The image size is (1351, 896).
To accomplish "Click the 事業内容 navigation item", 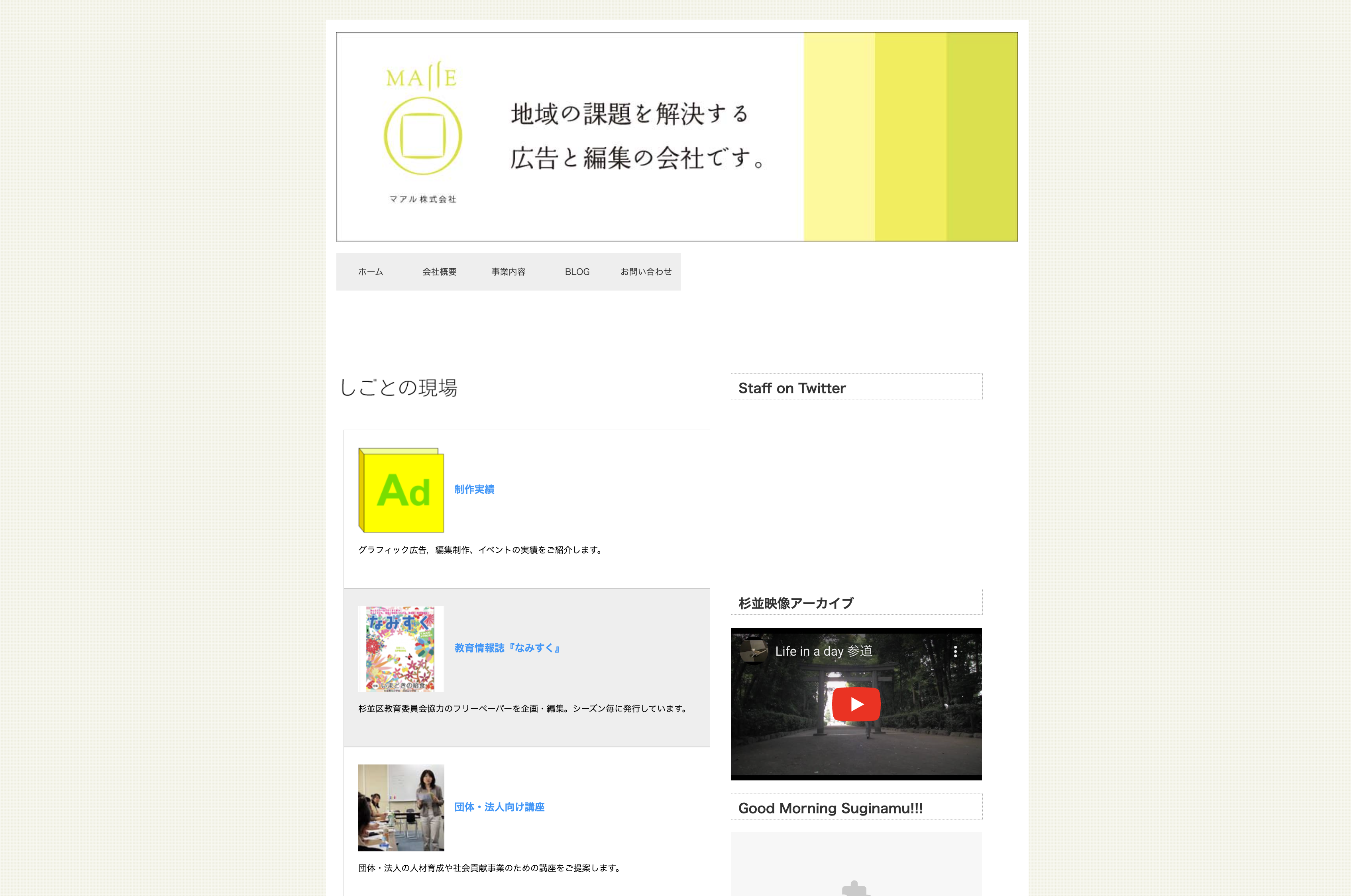I will [x=509, y=271].
